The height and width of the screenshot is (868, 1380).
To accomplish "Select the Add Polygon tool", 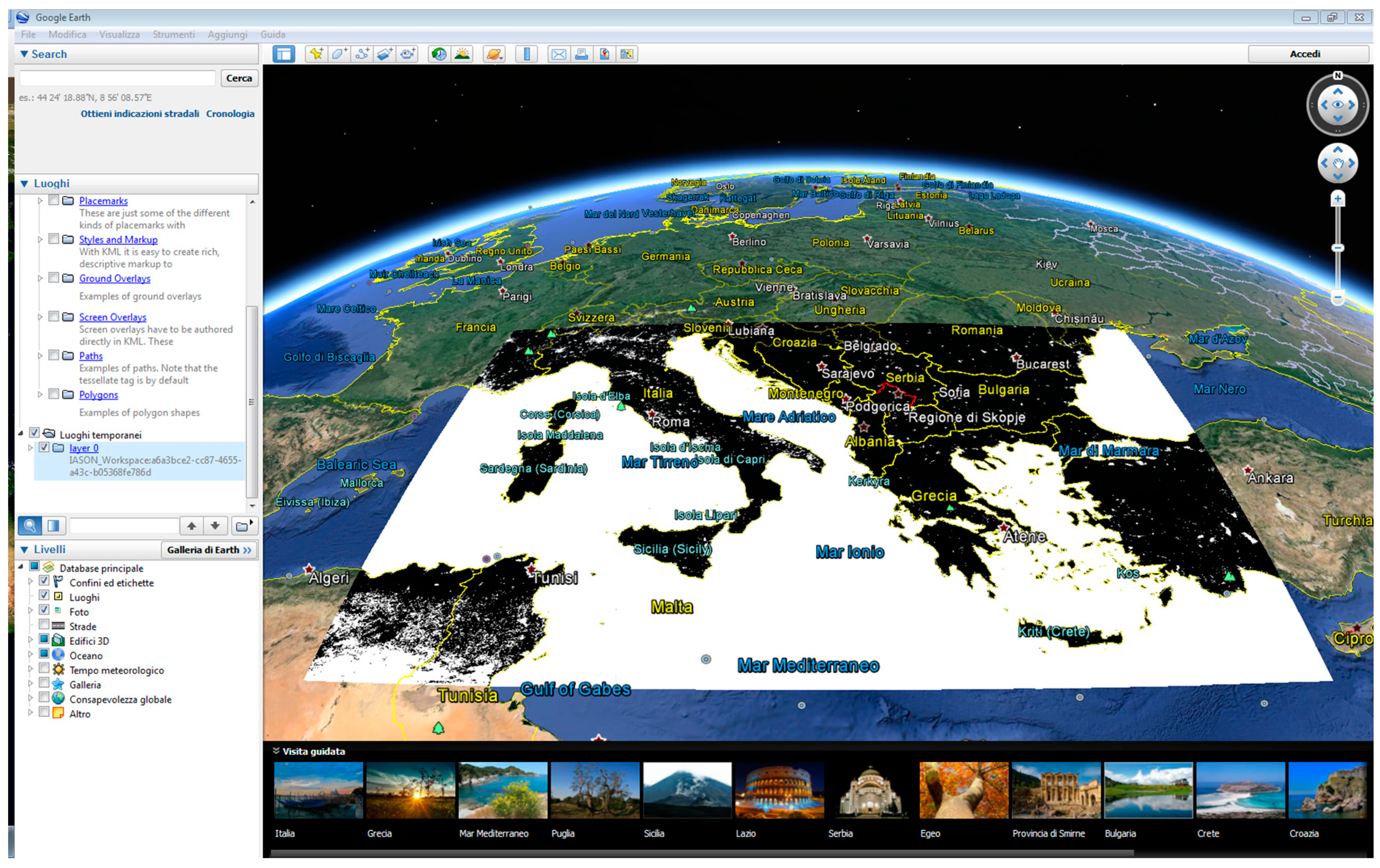I will tap(339, 54).
